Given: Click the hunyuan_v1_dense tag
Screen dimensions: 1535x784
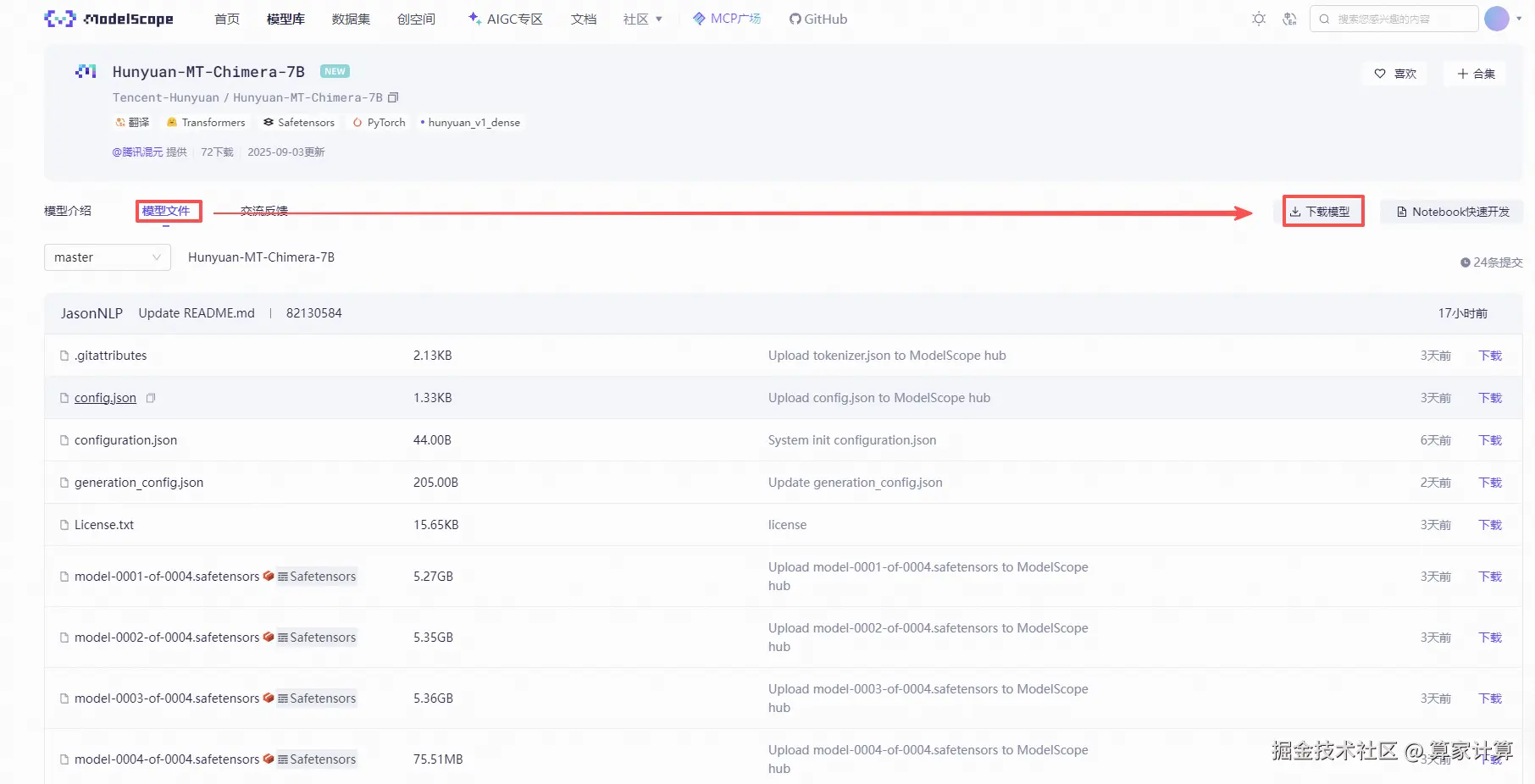Looking at the screenshot, I should (470, 123).
